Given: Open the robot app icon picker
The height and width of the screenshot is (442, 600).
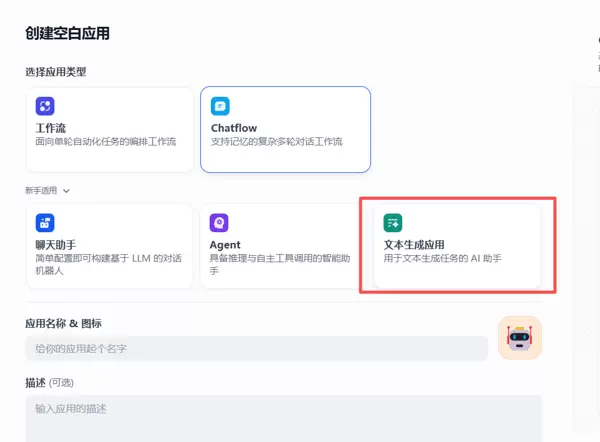Looking at the screenshot, I should point(519,338).
